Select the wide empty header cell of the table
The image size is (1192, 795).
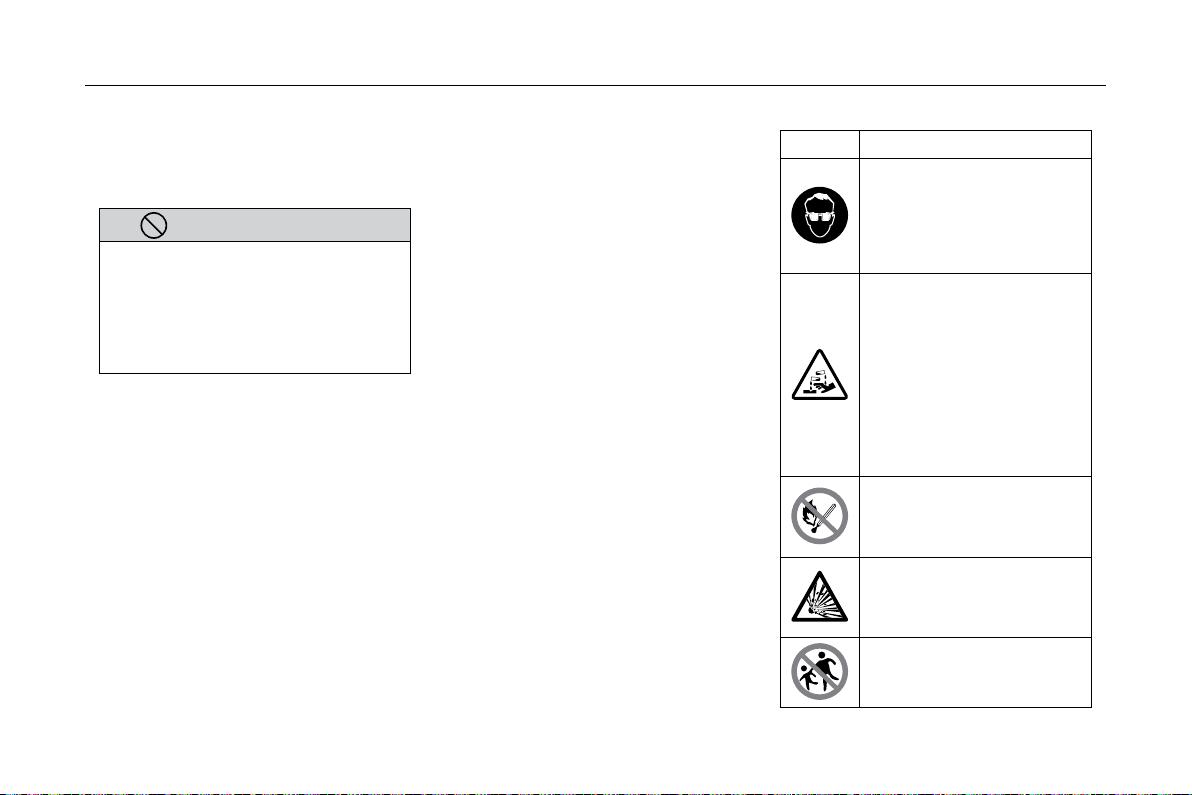975,144
